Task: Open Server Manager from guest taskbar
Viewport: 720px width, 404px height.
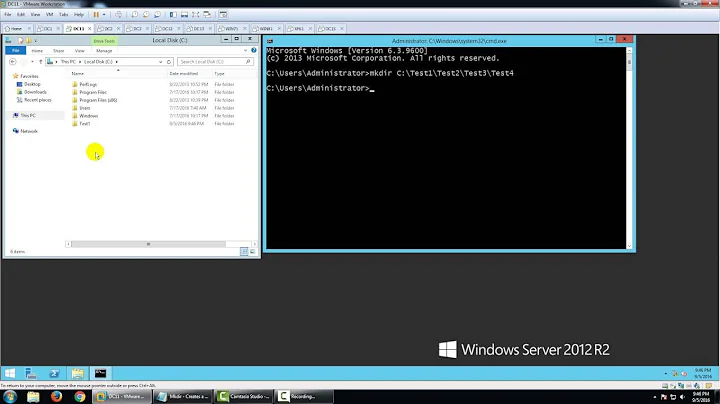Action: (x=31, y=373)
